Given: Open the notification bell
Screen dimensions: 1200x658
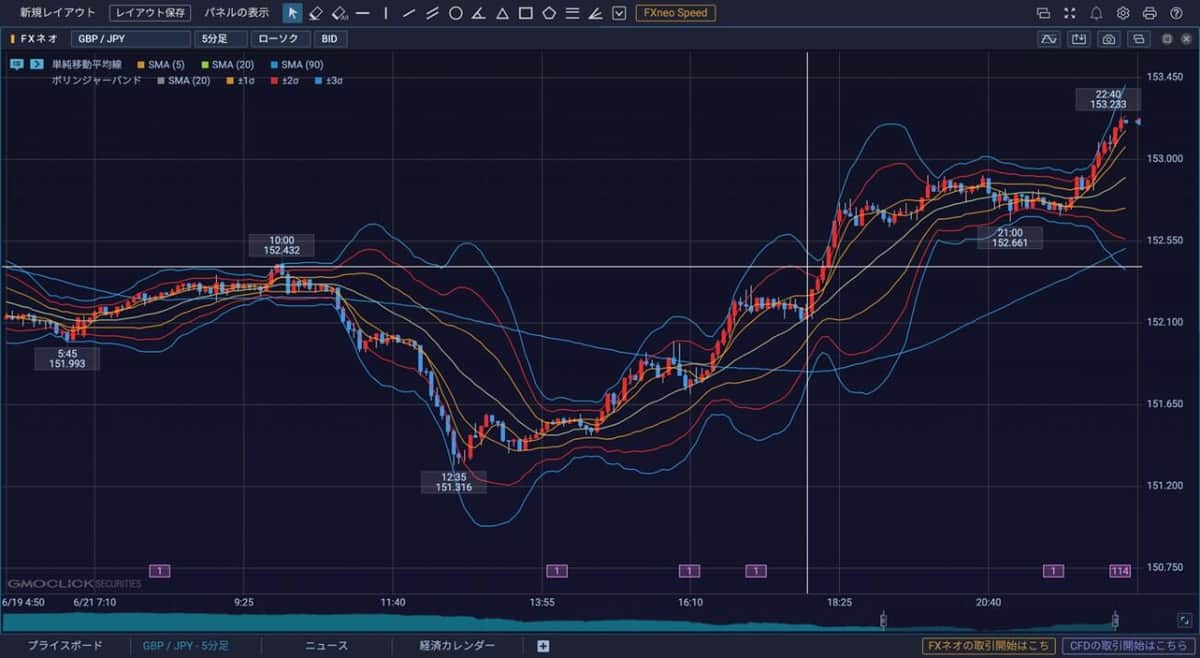Looking at the screenshot, I should click(x=1096, y=13).
